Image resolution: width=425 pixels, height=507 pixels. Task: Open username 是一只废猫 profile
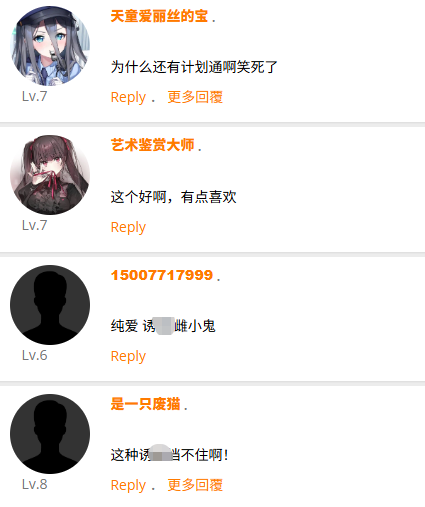coord(145,404)
